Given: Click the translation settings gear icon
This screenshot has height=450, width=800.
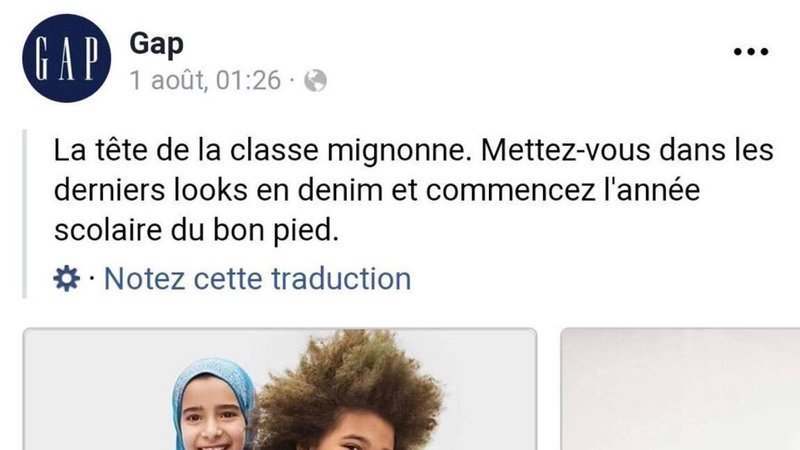Looking at the screenshot, I should coord(67,279).
